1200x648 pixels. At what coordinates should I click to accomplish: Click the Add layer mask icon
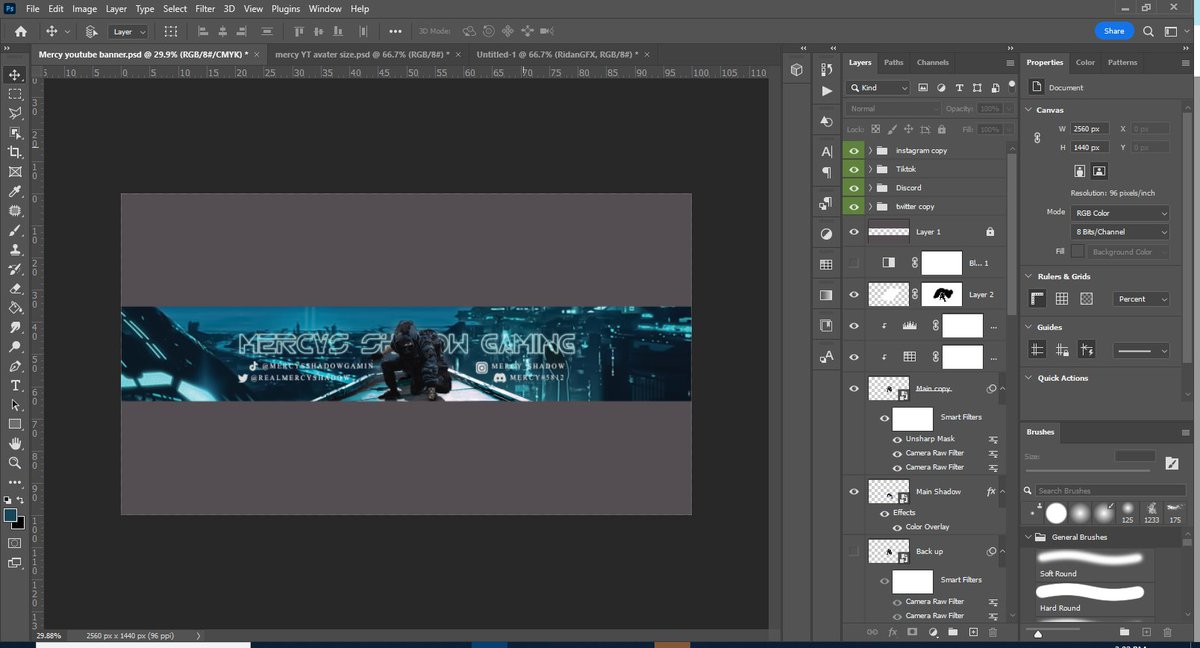pos(911,632)
